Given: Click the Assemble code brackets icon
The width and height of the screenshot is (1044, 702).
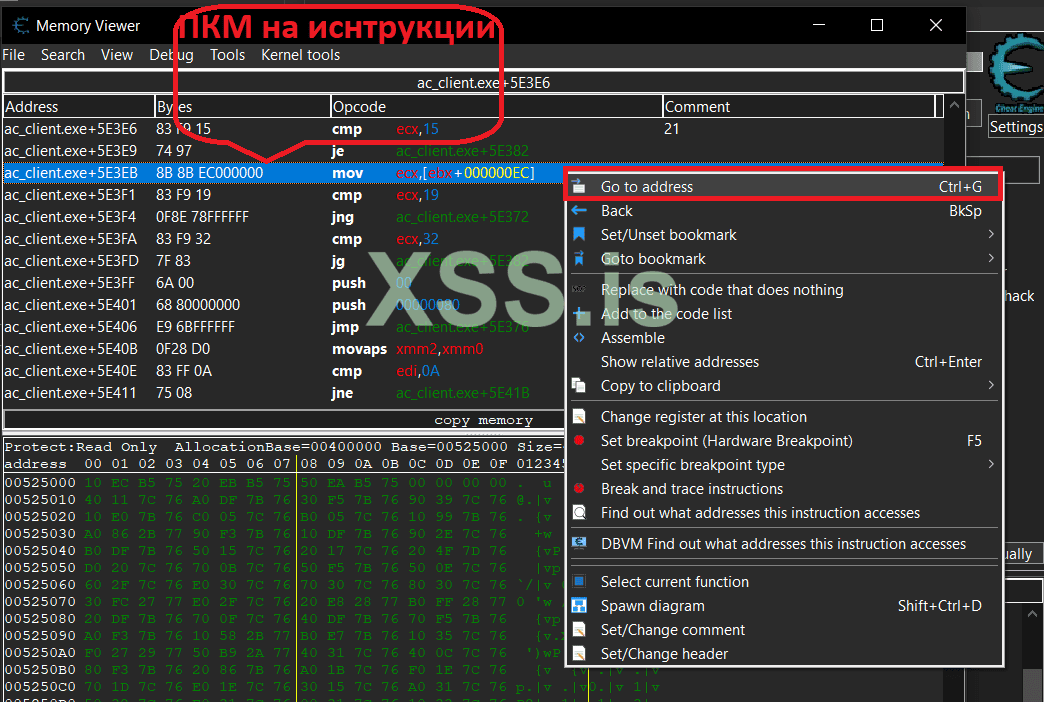Looking at the screenshot, I should 579,338.
